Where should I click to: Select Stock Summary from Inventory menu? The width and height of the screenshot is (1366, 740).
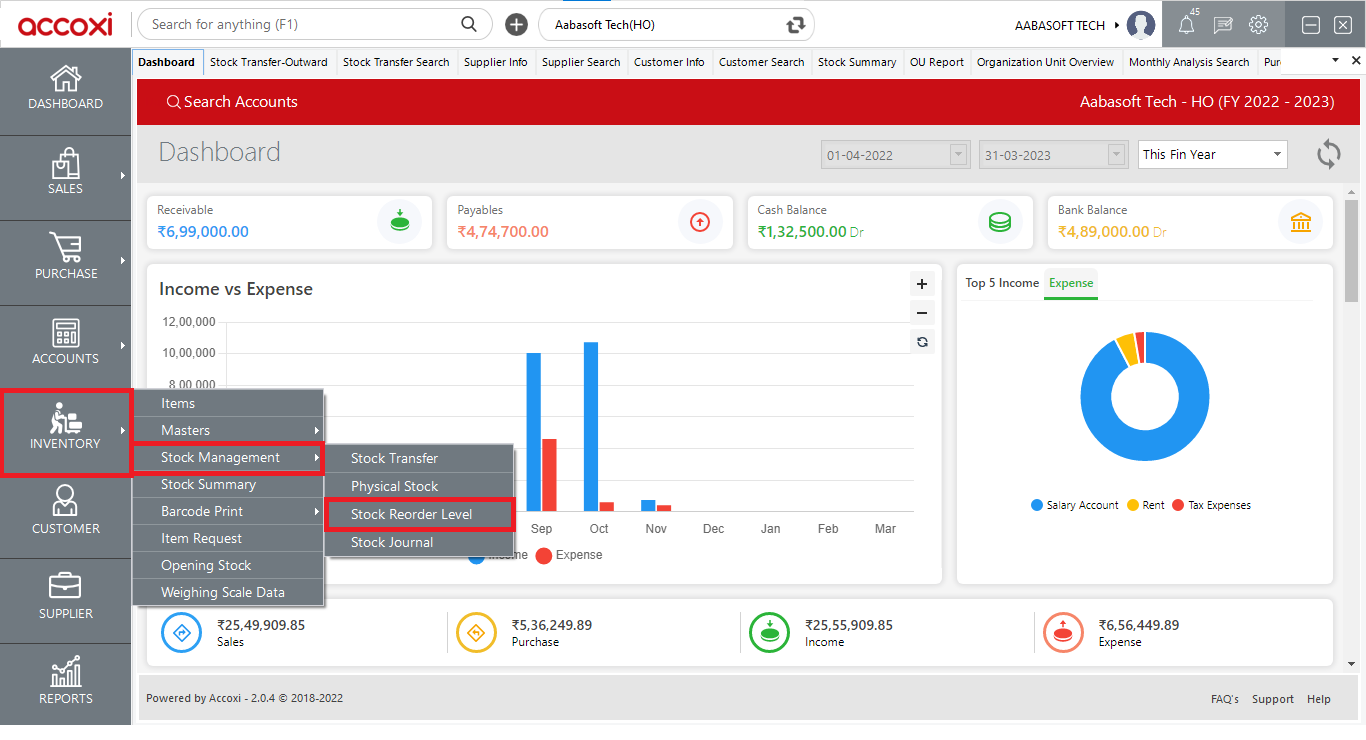(x=228, y=484)
